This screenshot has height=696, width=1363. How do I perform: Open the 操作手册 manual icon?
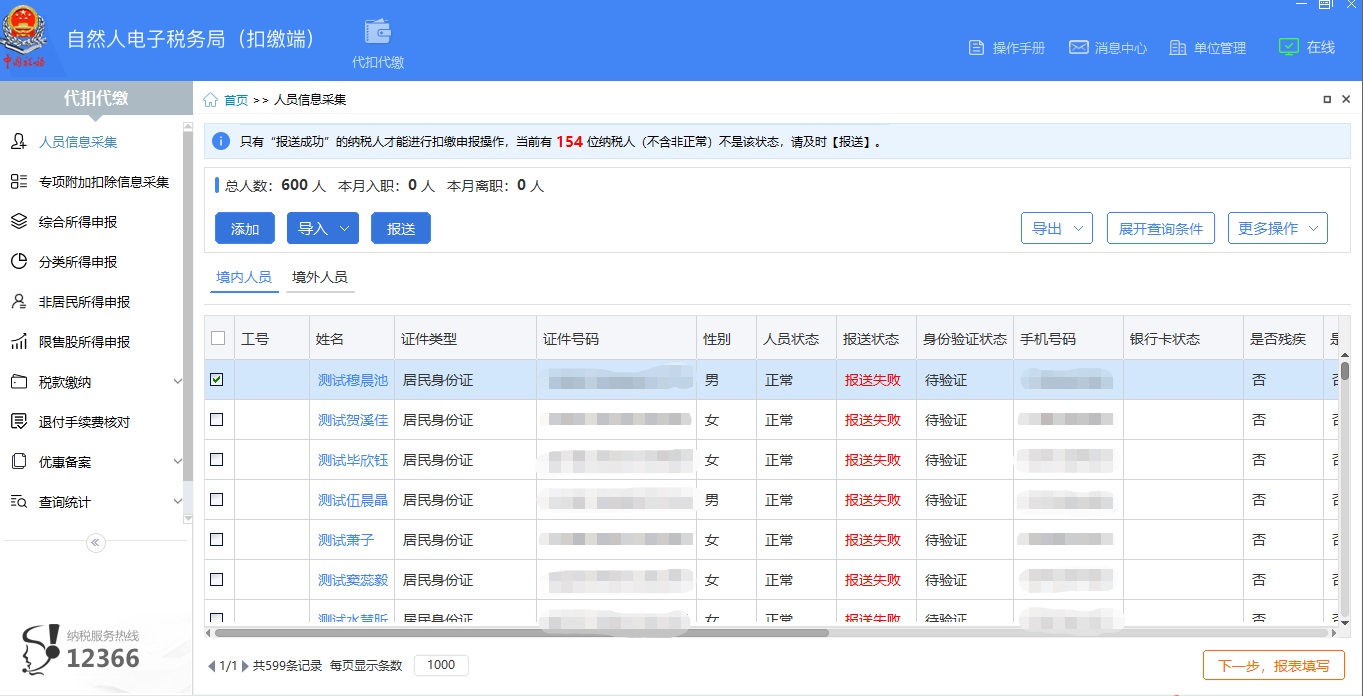coord(974,46)
